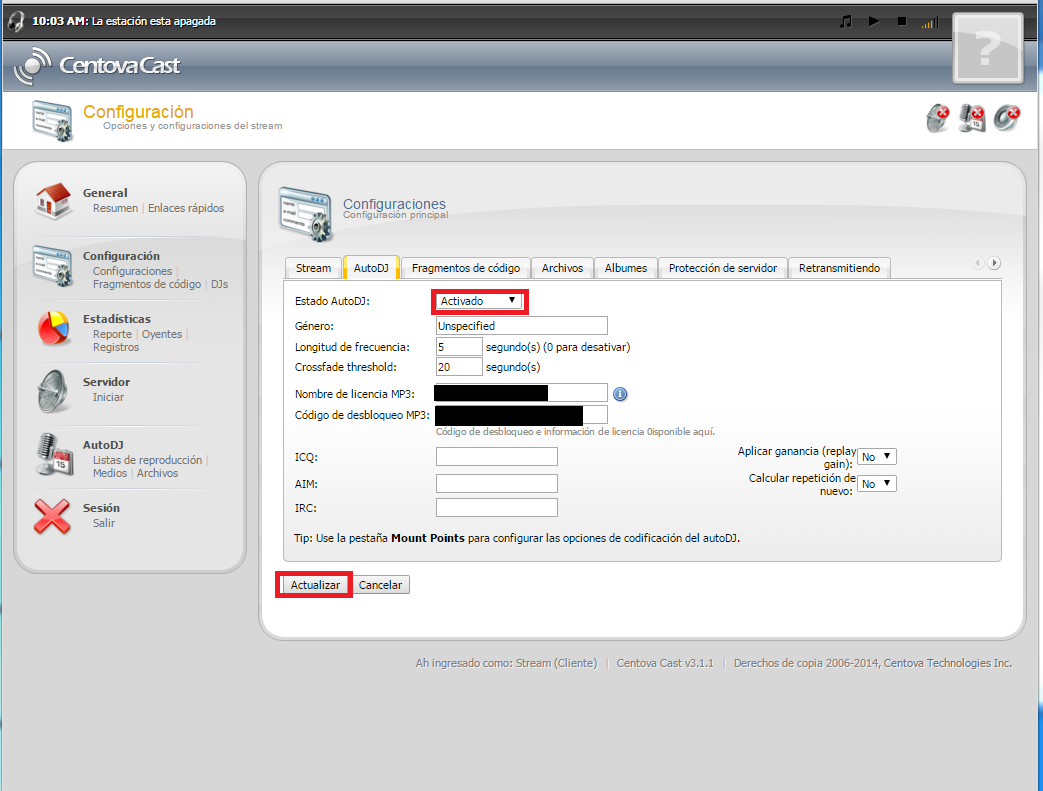Screen dimensions: 1043x791
Task: Open the Enlaces rápidos link
Action: tap(186, 208)
